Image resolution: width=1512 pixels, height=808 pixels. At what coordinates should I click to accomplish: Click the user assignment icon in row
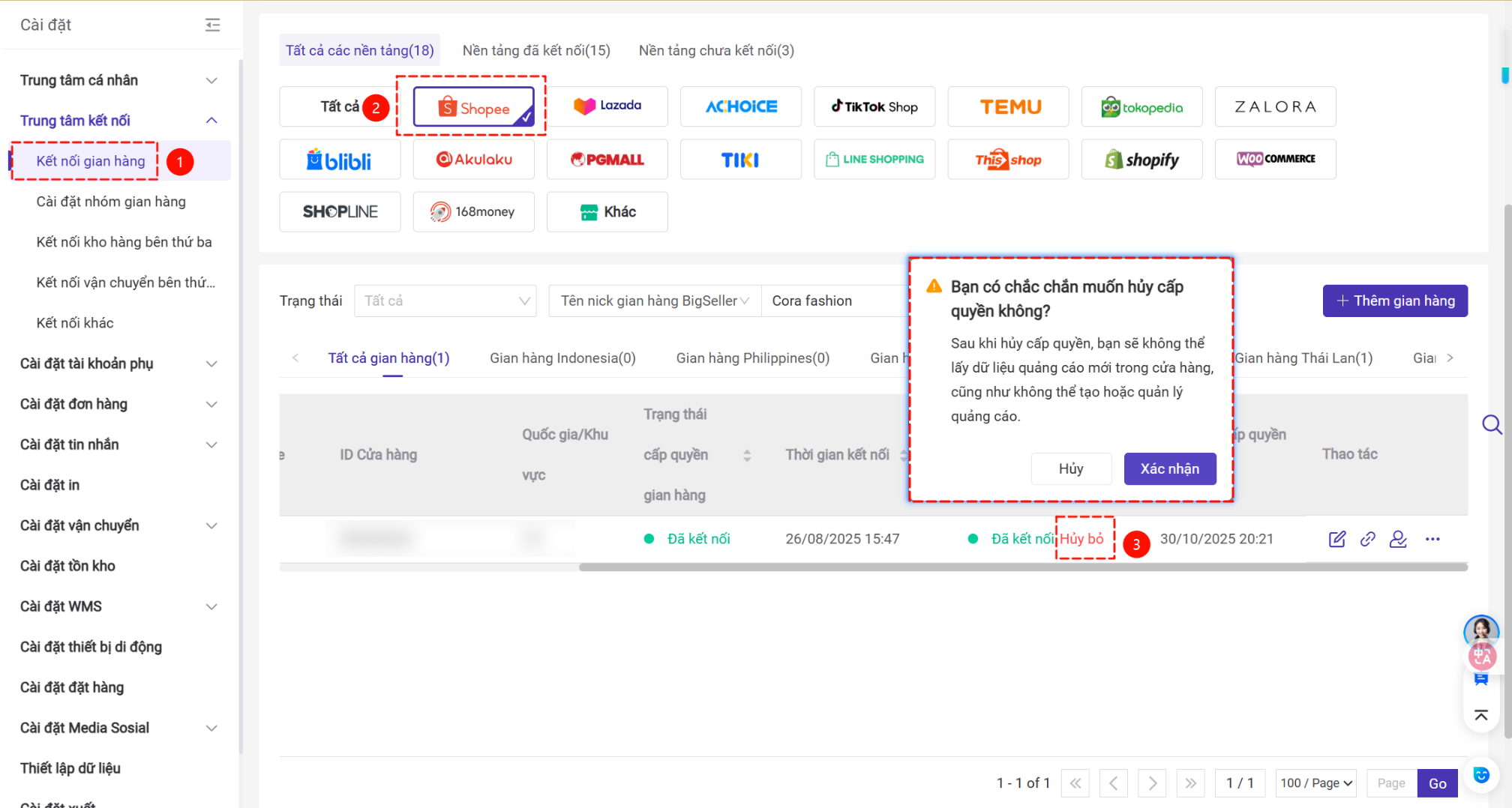(x=1398, y=539)
